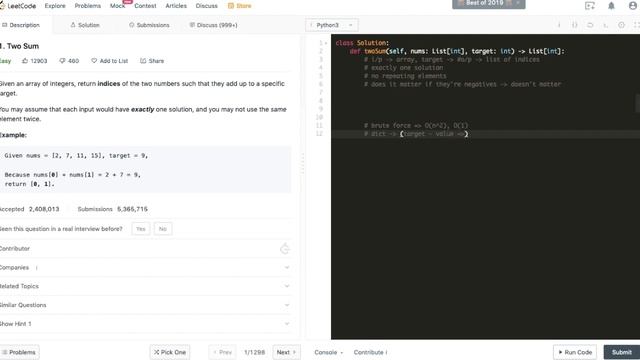Image resolution: width=640 pixels, height=360 pixels.
Task: Open the editor shortcuts icon next to reset
Action: point(605,25)
